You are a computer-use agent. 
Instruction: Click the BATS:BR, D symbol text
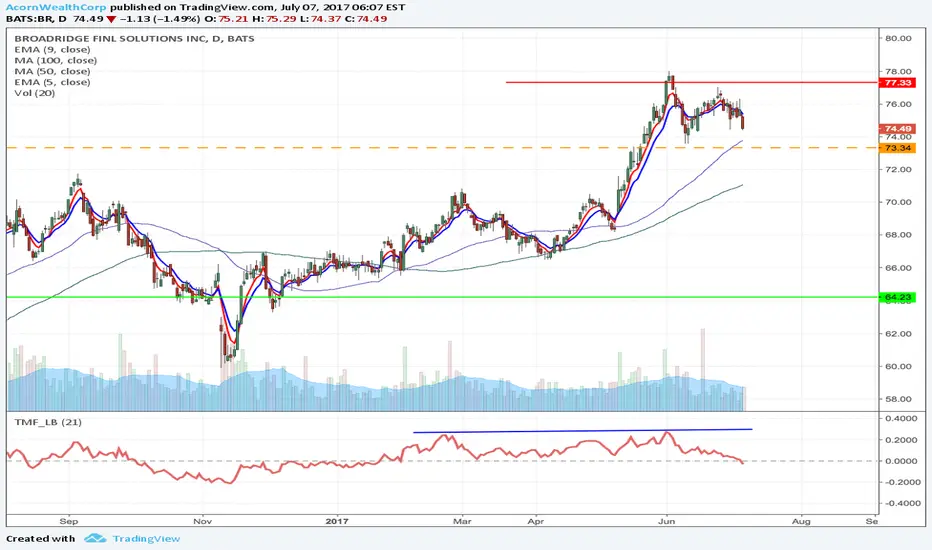tap(36, 19)
